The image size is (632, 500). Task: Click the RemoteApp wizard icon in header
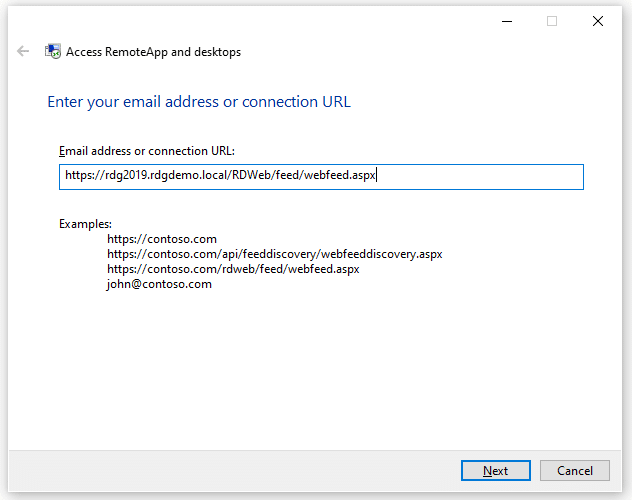pyautogui.click(x=53, y=51)
